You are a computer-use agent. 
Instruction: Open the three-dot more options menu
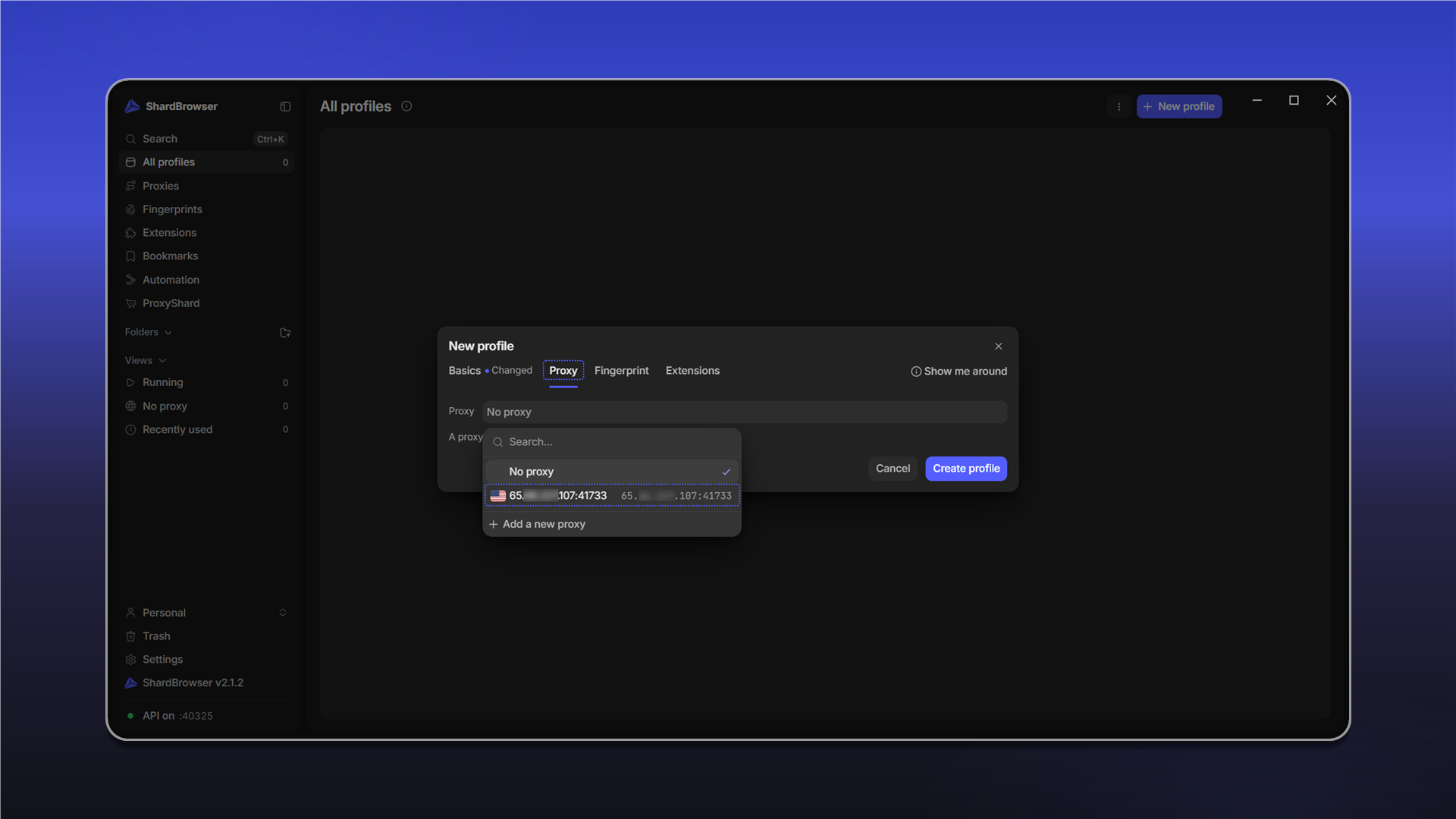click(x=1119, y=107)
